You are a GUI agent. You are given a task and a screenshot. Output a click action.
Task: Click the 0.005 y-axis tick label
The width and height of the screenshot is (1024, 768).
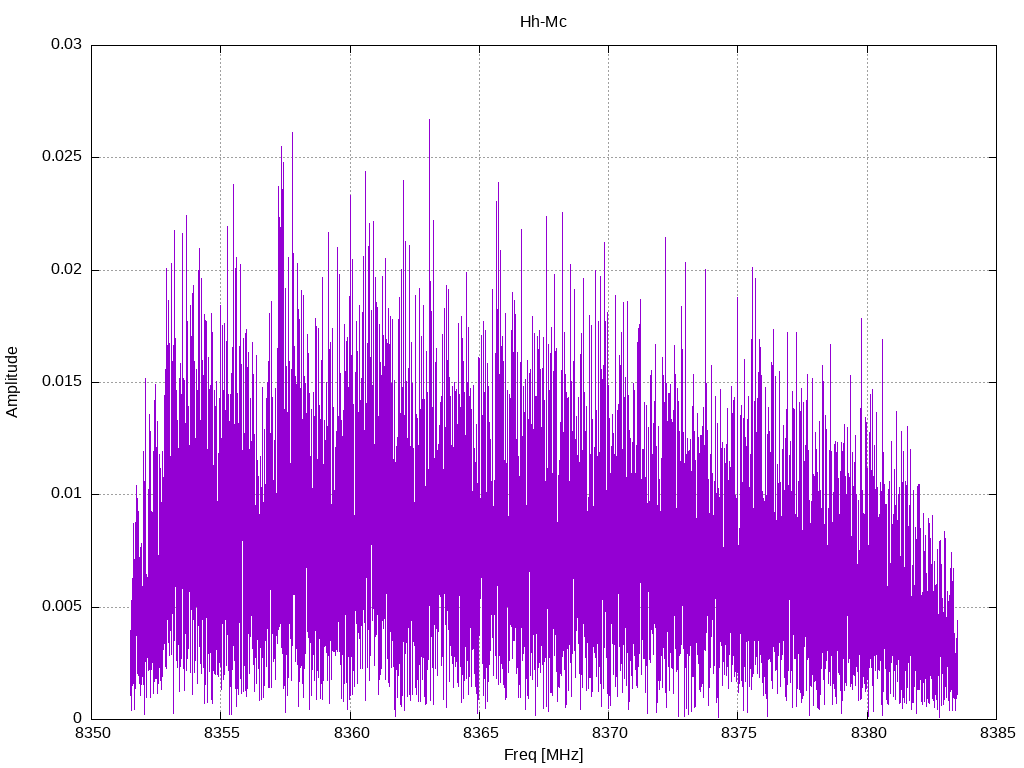point(62,606)
